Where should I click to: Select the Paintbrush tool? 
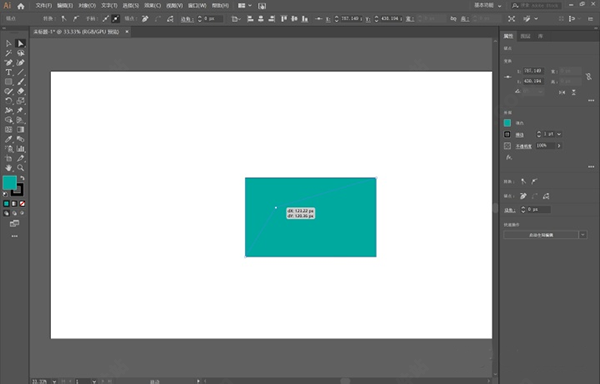pyautogui.click(x=21, y=82)
